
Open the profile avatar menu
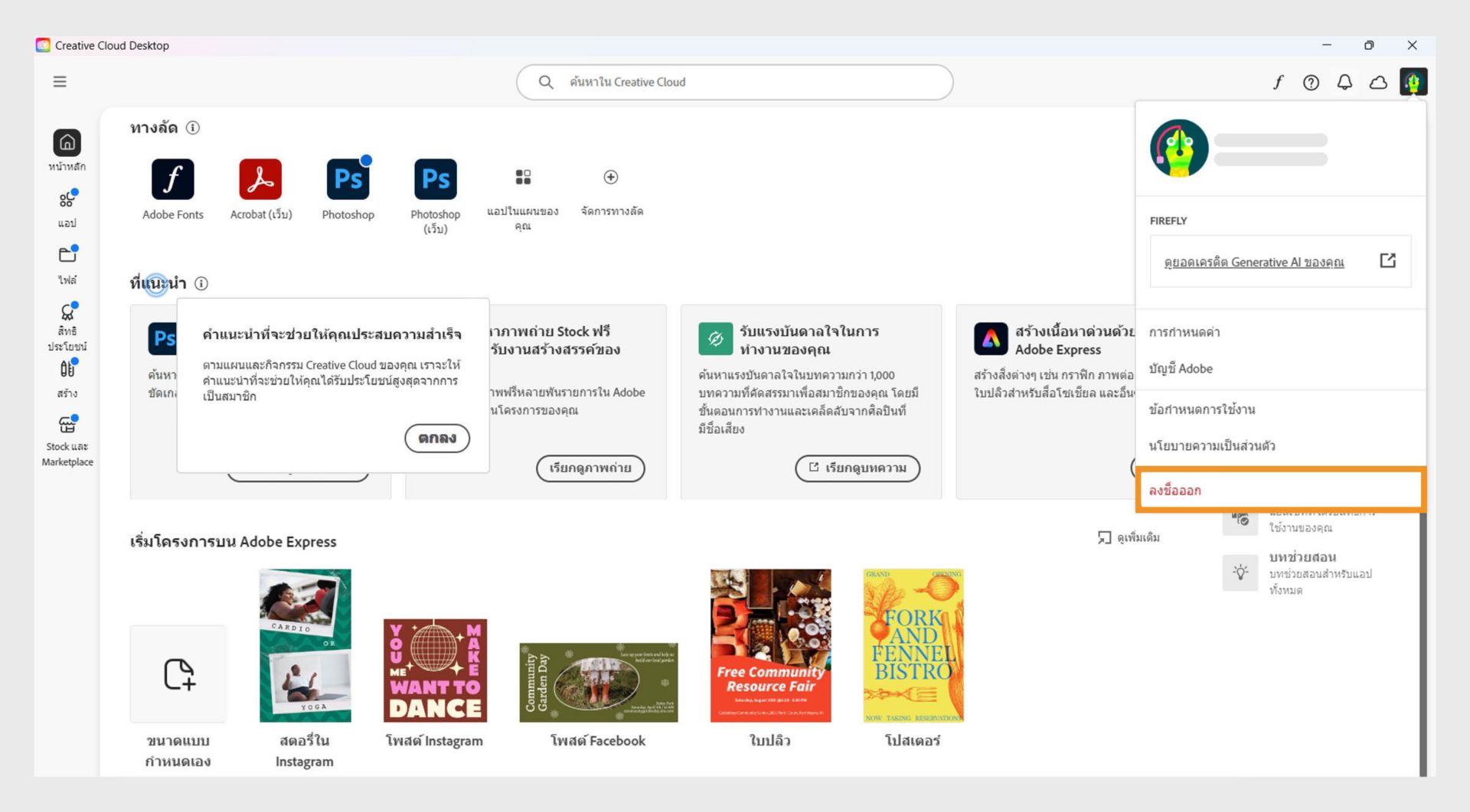point(1413,82)
